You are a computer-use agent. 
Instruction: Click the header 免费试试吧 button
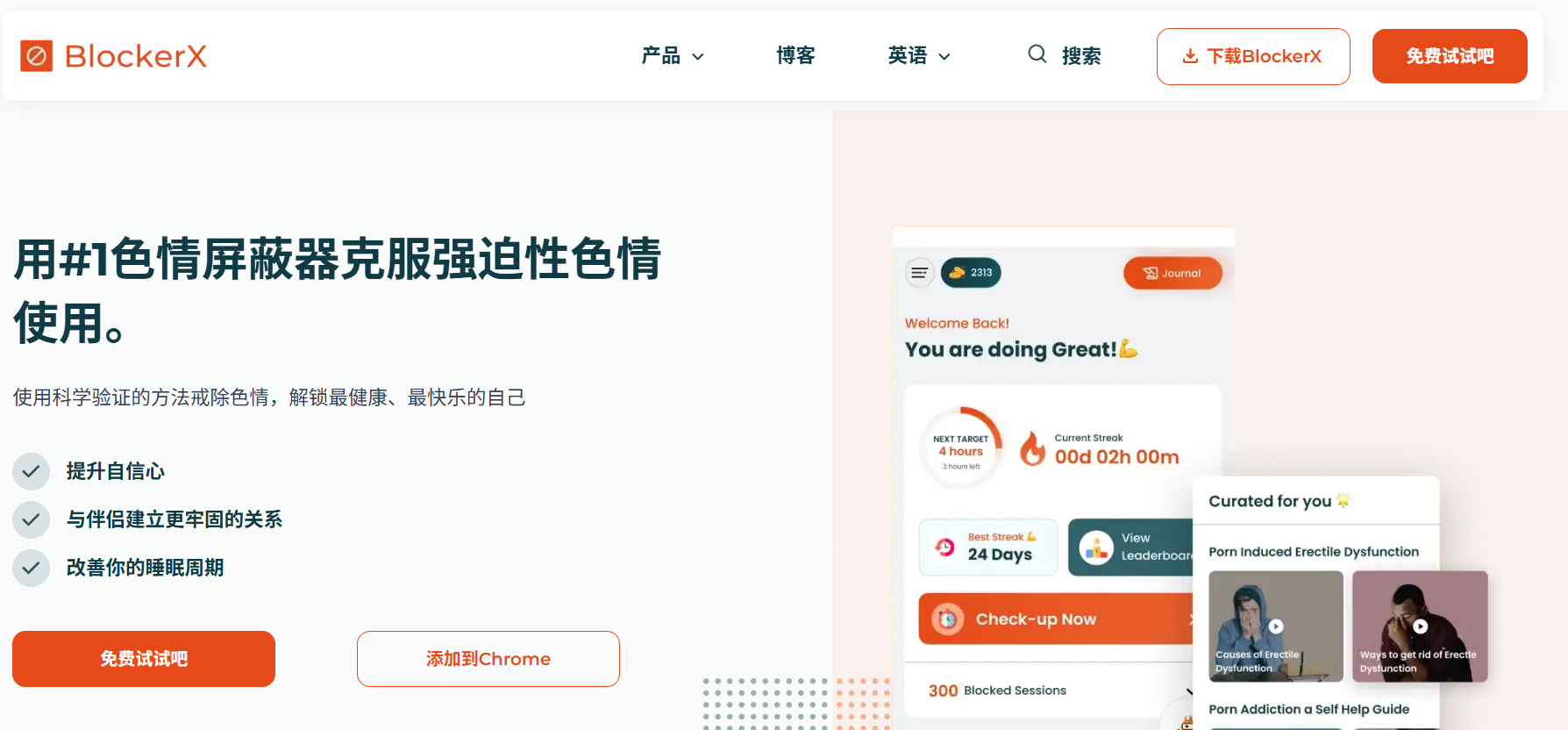pos(1450,56)
